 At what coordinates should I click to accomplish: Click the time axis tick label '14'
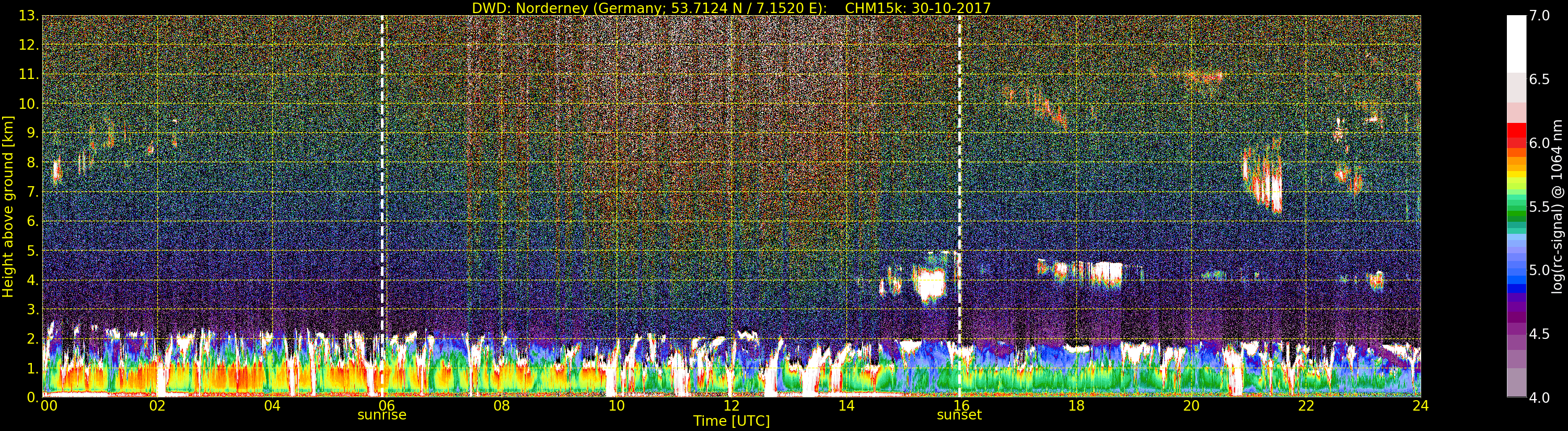coord(846,405)
